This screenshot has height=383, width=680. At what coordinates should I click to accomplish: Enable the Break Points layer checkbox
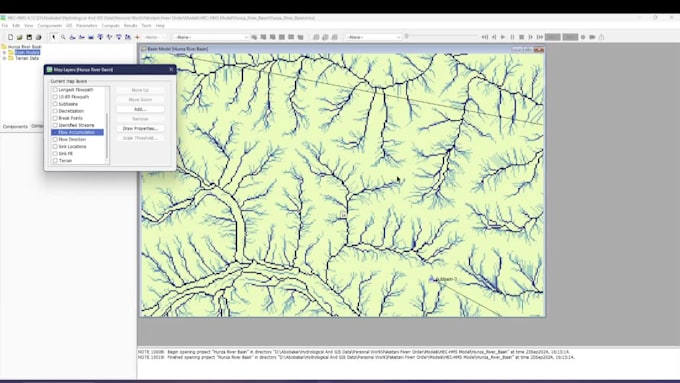pos(55,118)
